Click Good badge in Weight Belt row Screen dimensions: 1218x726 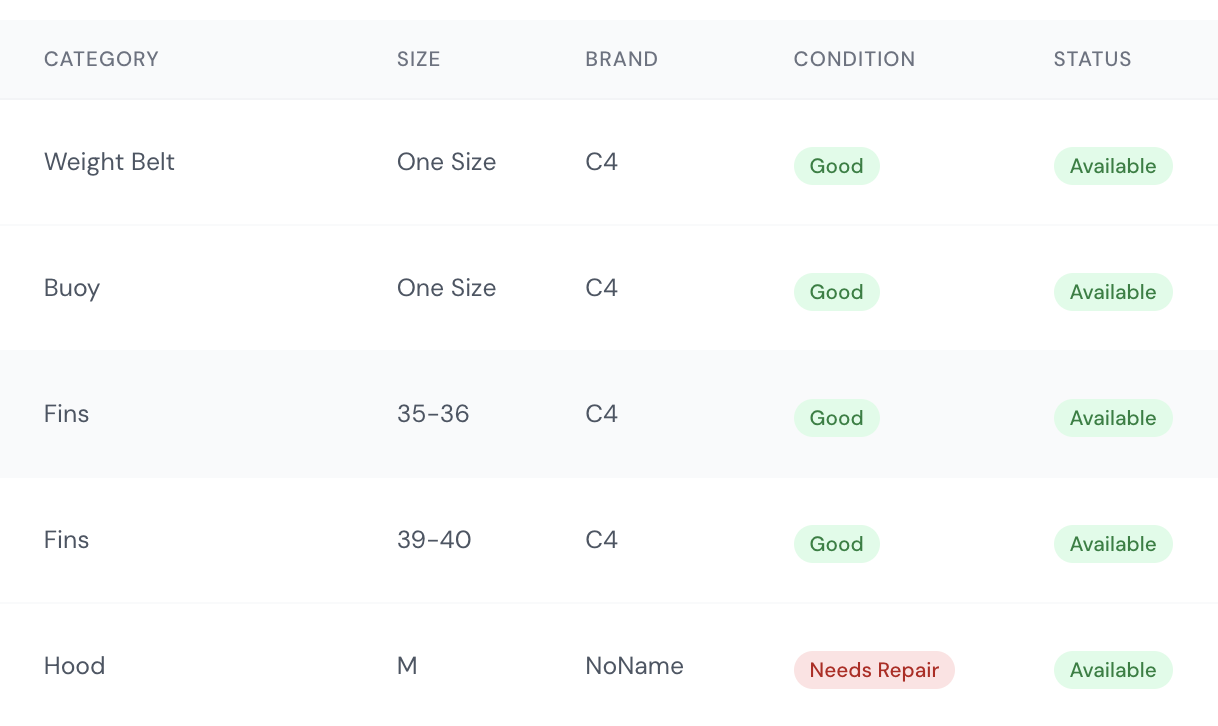tap(836, 166)
